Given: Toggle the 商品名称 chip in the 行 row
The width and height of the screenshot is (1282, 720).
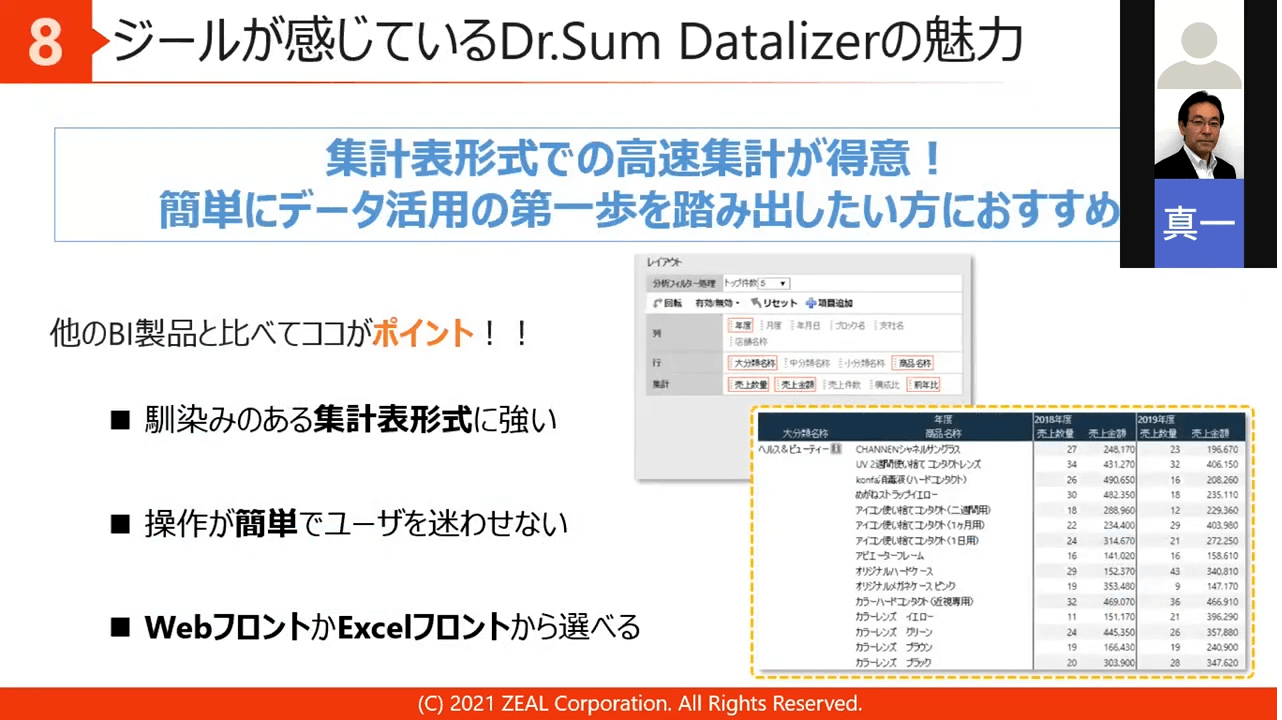Looking at the screenshot, I should tap(912, 363).
